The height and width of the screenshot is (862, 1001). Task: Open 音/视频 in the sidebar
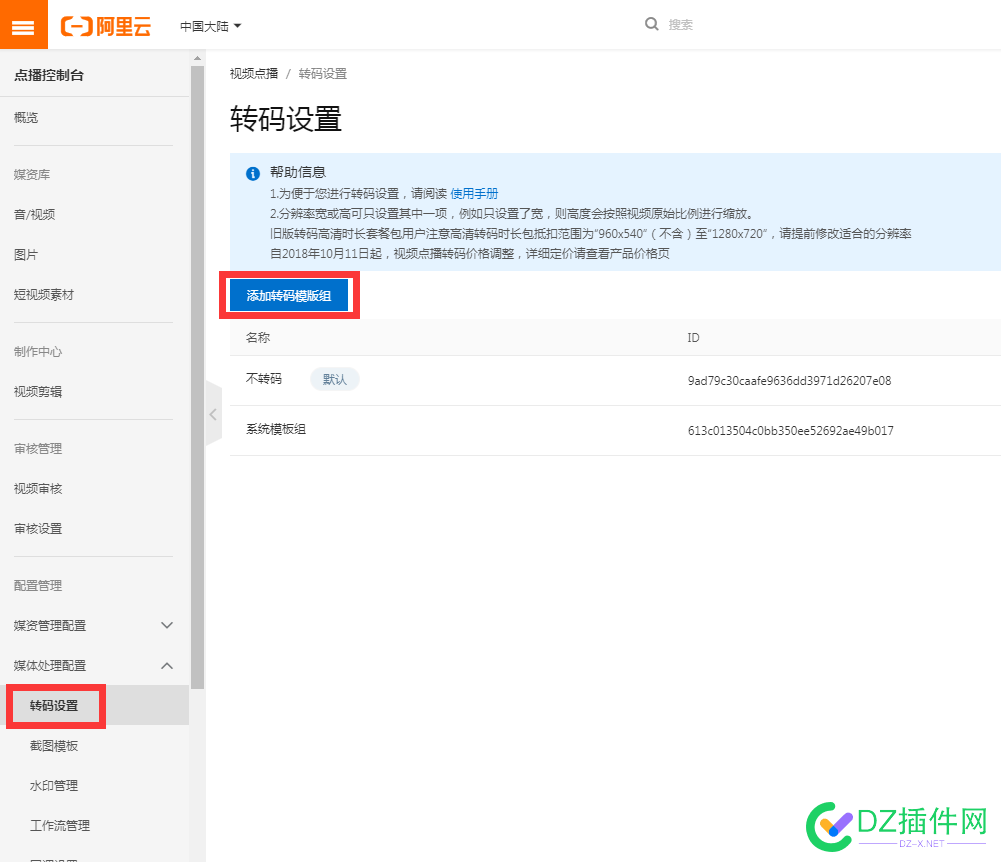pos(34,215)
